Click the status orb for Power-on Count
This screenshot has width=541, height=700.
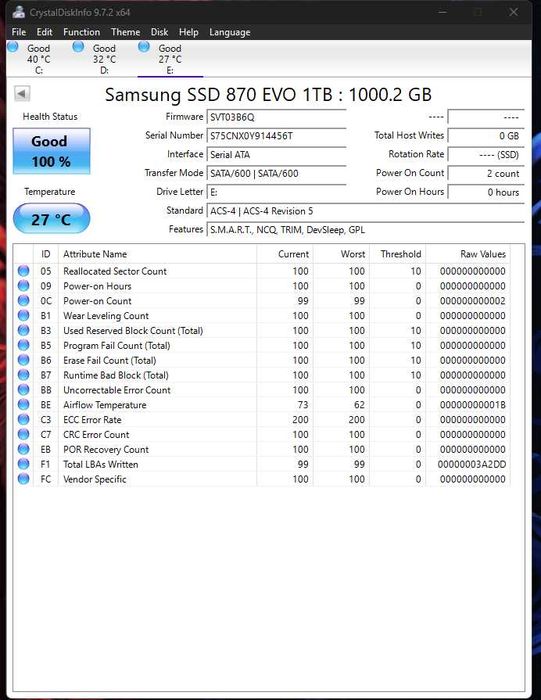[24, 300]
